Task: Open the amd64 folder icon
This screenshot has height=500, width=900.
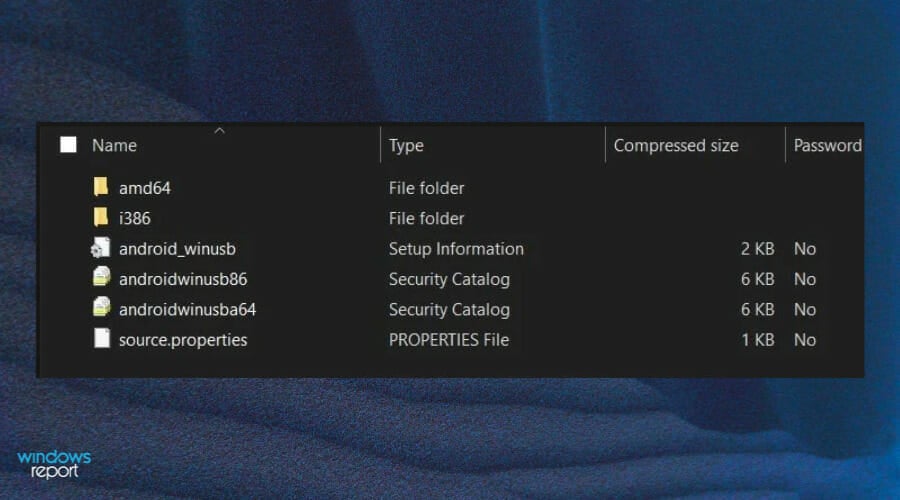Action: (x=100, y=187)
